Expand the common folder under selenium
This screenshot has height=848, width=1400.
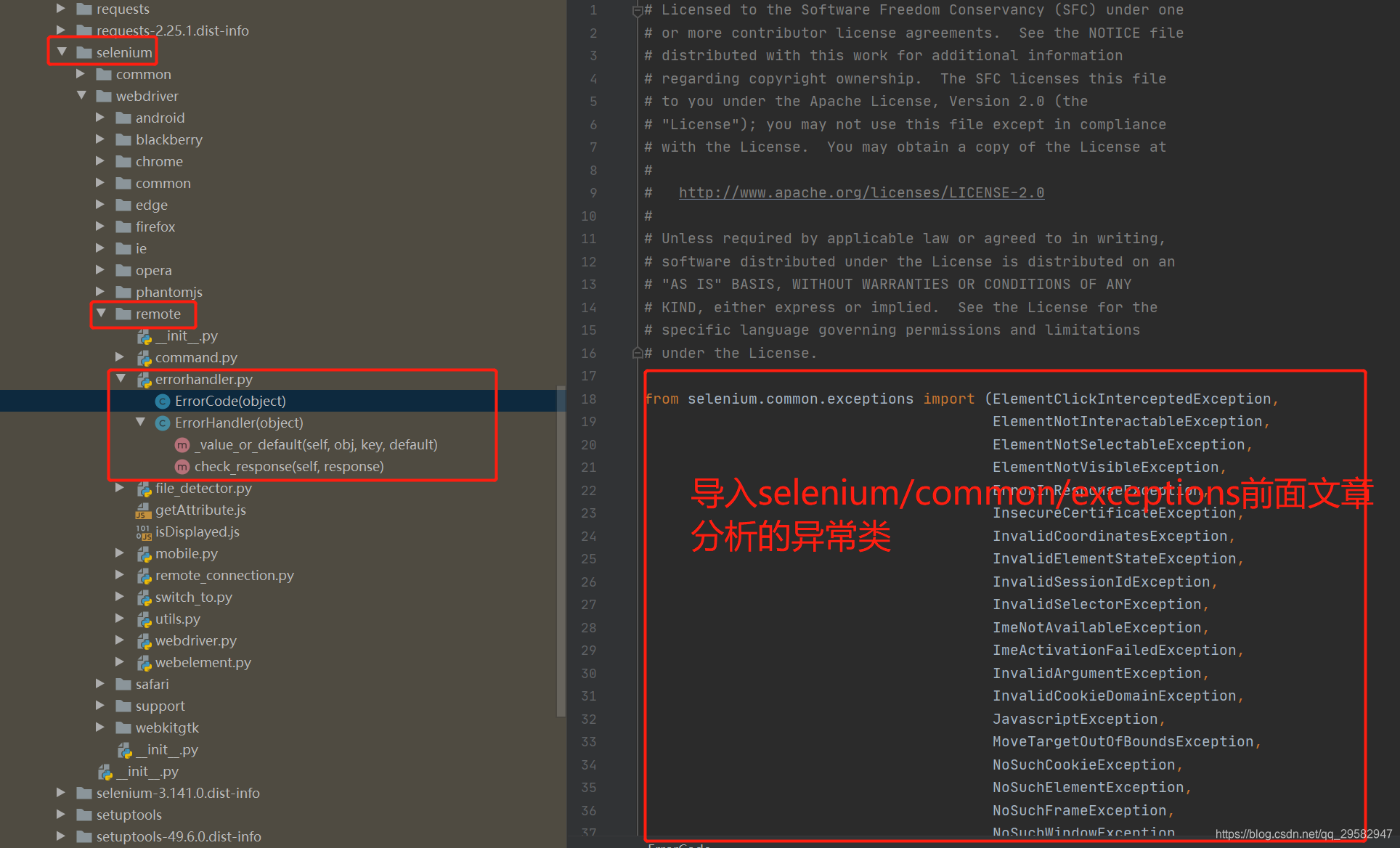[81, 74]
